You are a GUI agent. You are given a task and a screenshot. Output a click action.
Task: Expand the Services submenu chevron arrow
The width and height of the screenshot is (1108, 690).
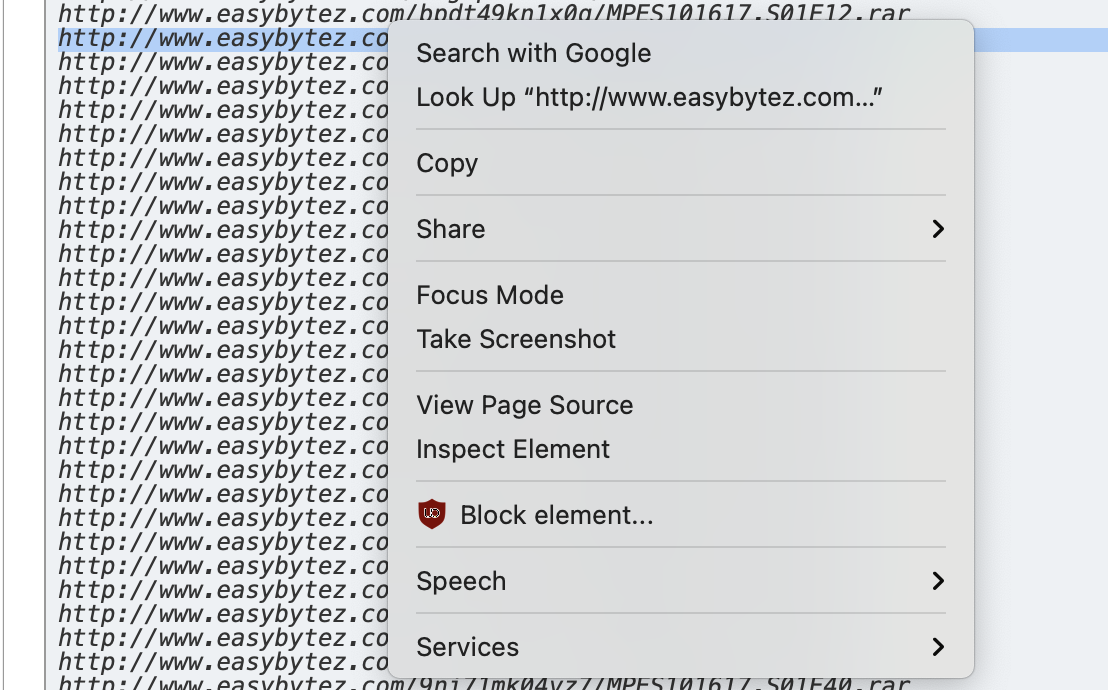(x=938, y=647)
